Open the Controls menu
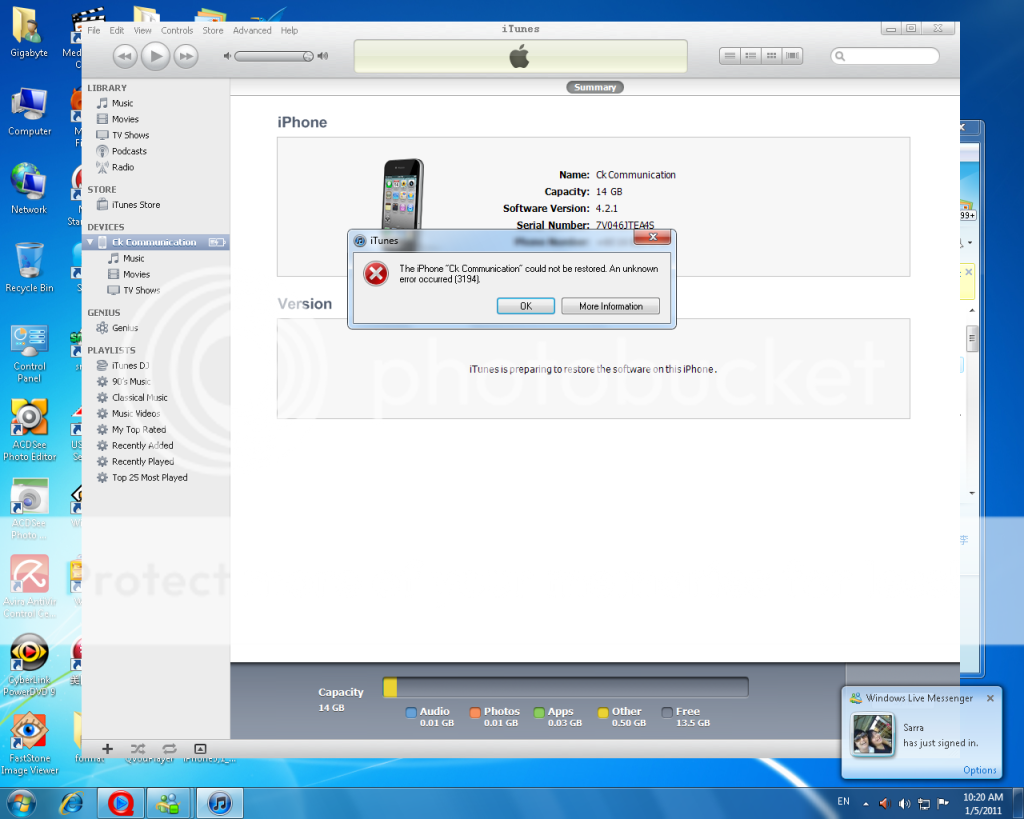The image size is (1024, 819). 177,30
